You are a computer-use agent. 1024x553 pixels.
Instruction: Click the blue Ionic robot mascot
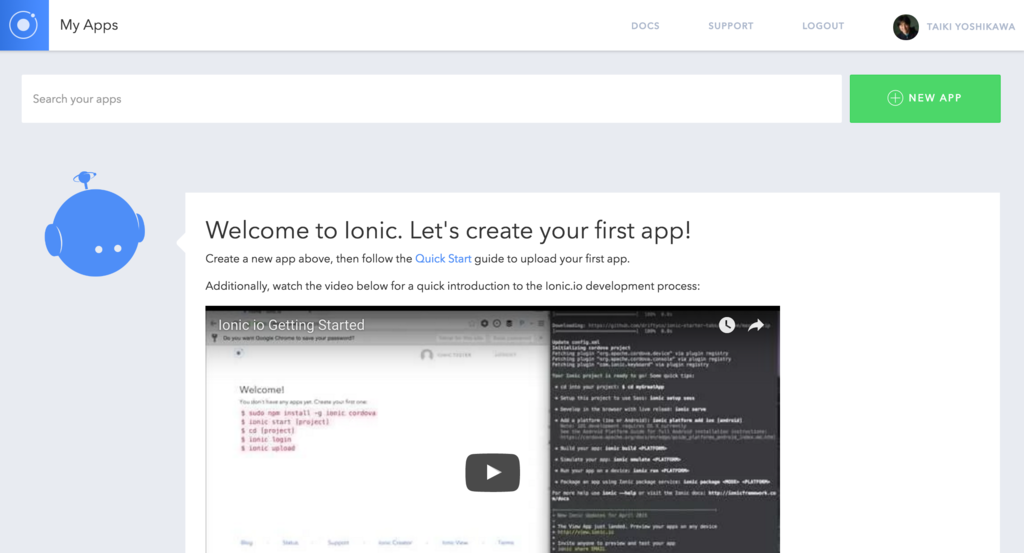click(x=95, y=224)
